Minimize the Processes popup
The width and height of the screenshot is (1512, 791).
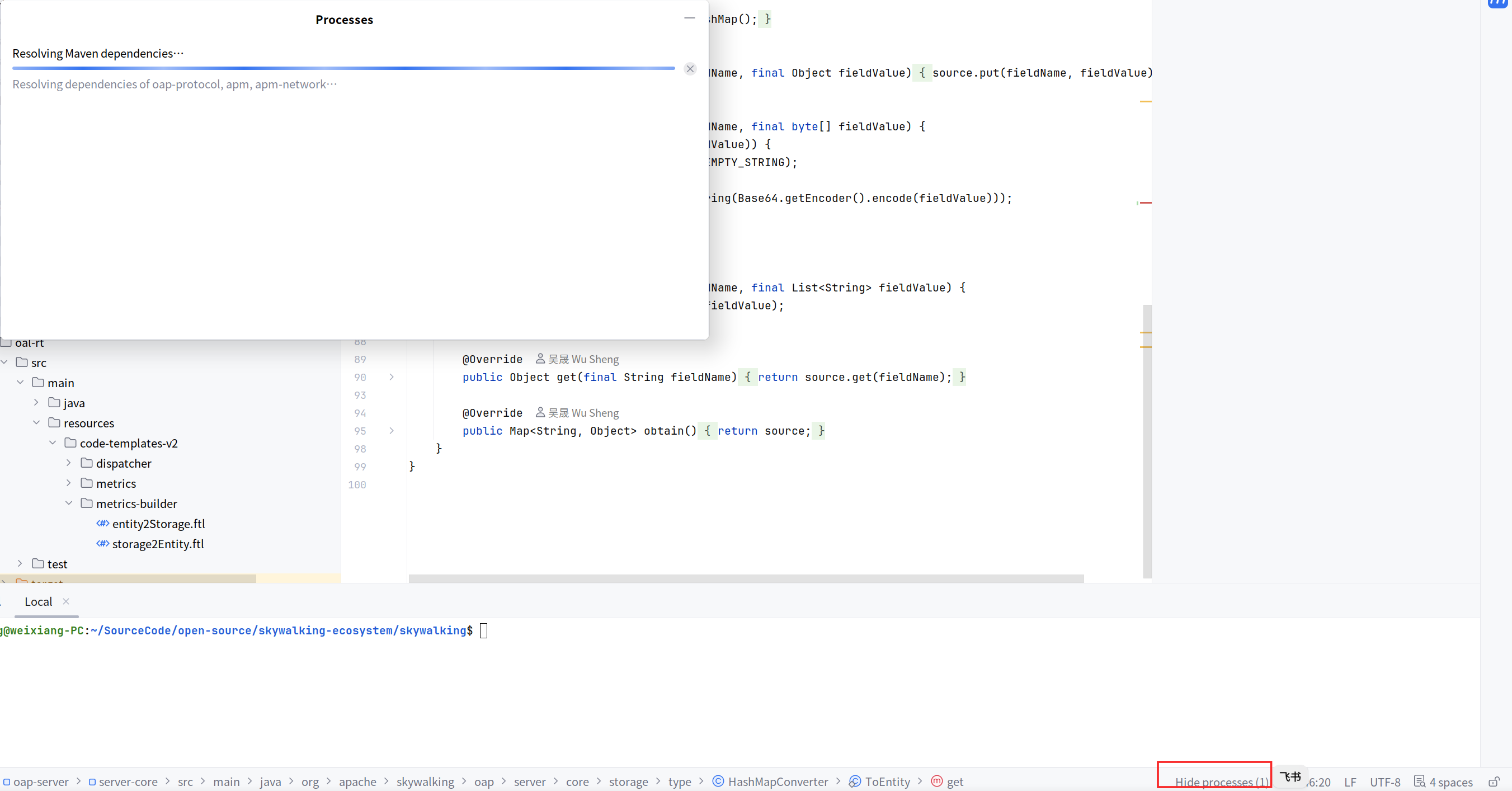689,18
